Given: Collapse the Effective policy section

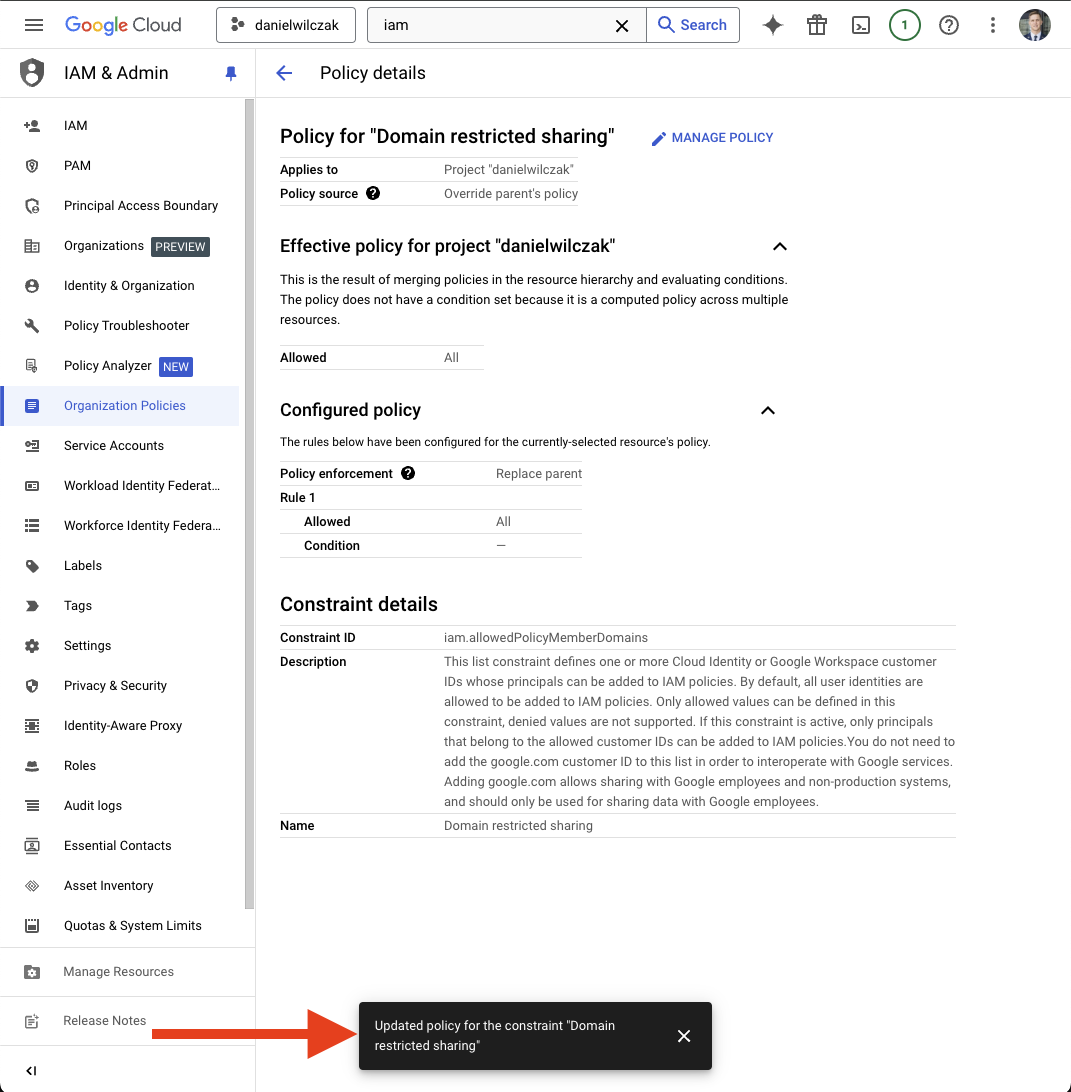Looking at the screenshot, I should point(780,247).
